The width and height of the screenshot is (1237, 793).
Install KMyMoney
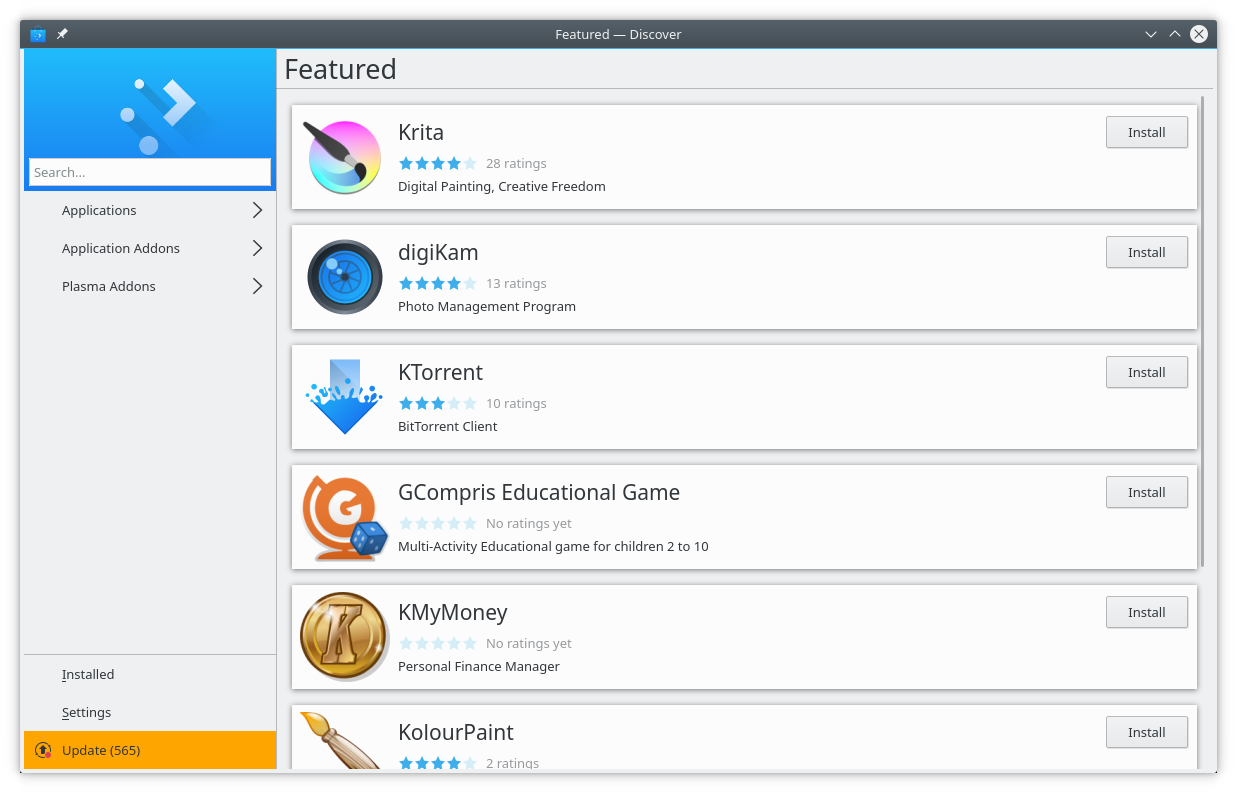1147,612
